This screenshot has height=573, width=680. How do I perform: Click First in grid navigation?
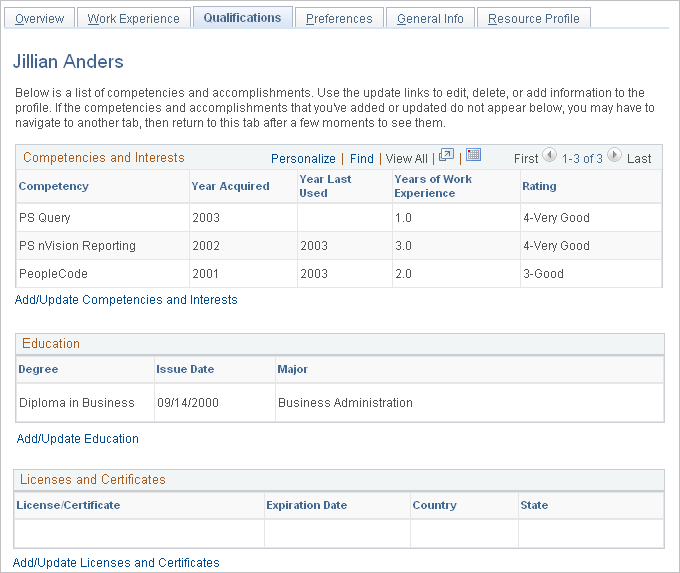526,159
